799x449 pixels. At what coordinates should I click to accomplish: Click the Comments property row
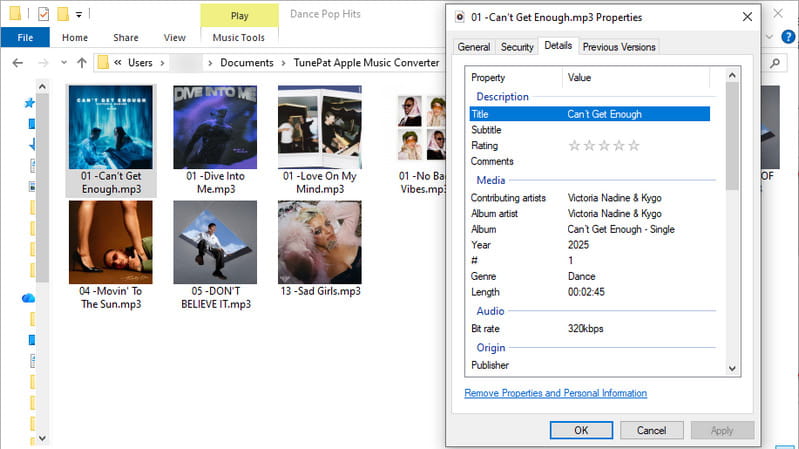(x=590, y=162)
